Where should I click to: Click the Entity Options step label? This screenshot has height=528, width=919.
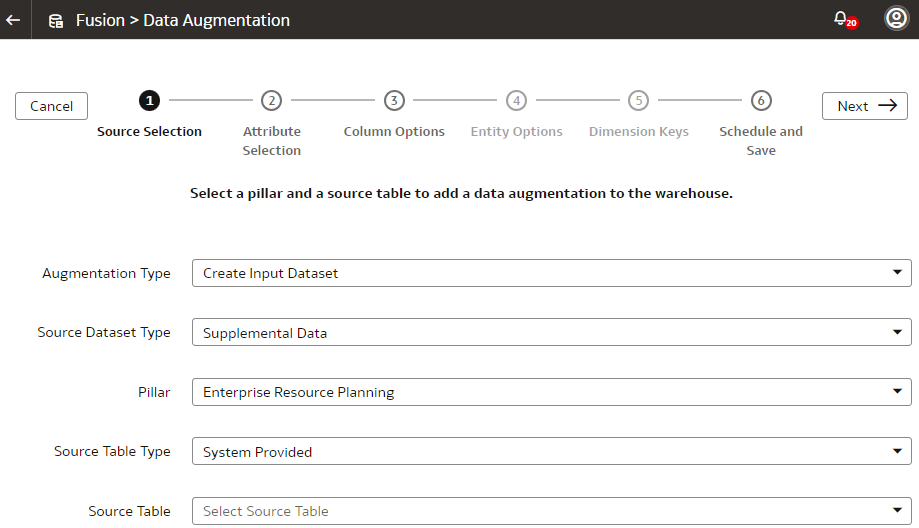pos(516,132)
